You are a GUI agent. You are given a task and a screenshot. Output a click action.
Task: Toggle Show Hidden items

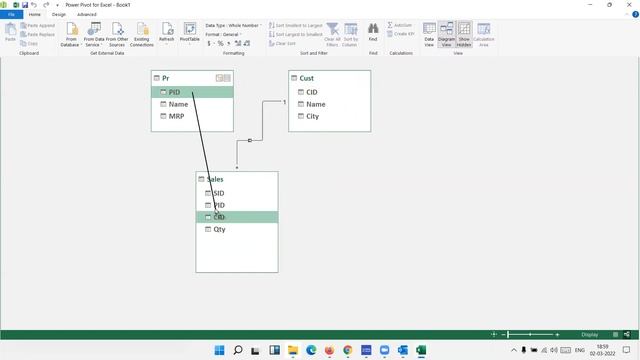point(464,34)
